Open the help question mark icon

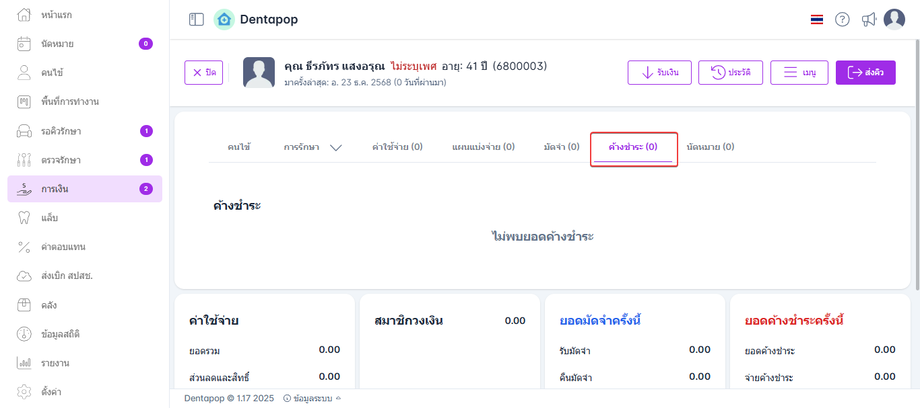click(842, 20)
